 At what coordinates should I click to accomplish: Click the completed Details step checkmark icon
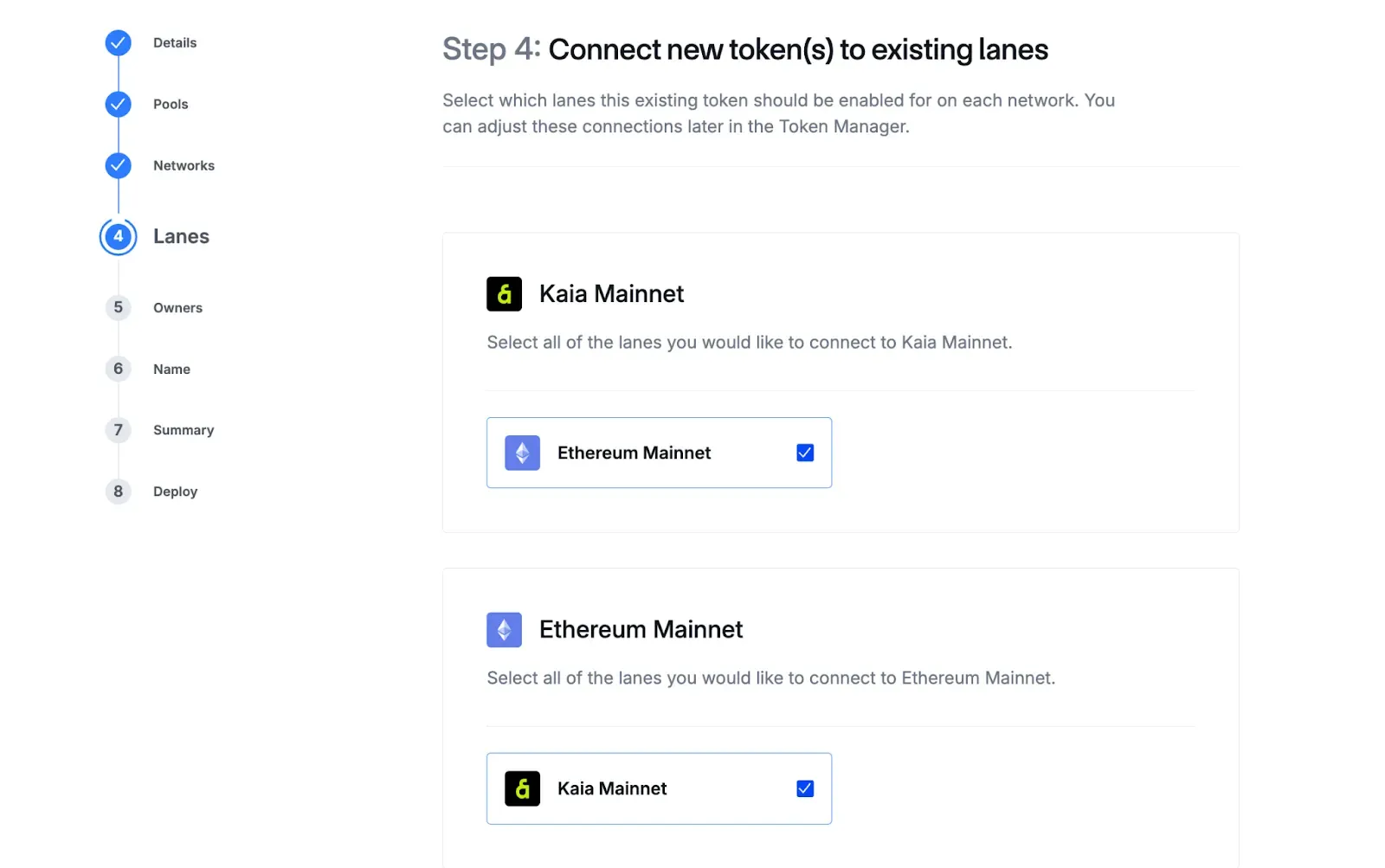(118, 42)
